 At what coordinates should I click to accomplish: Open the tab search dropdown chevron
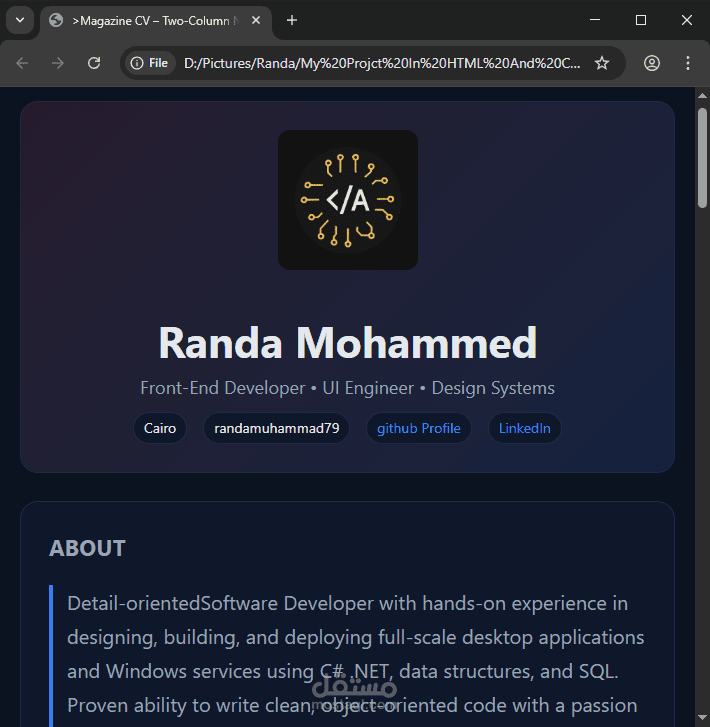(20, 20)
